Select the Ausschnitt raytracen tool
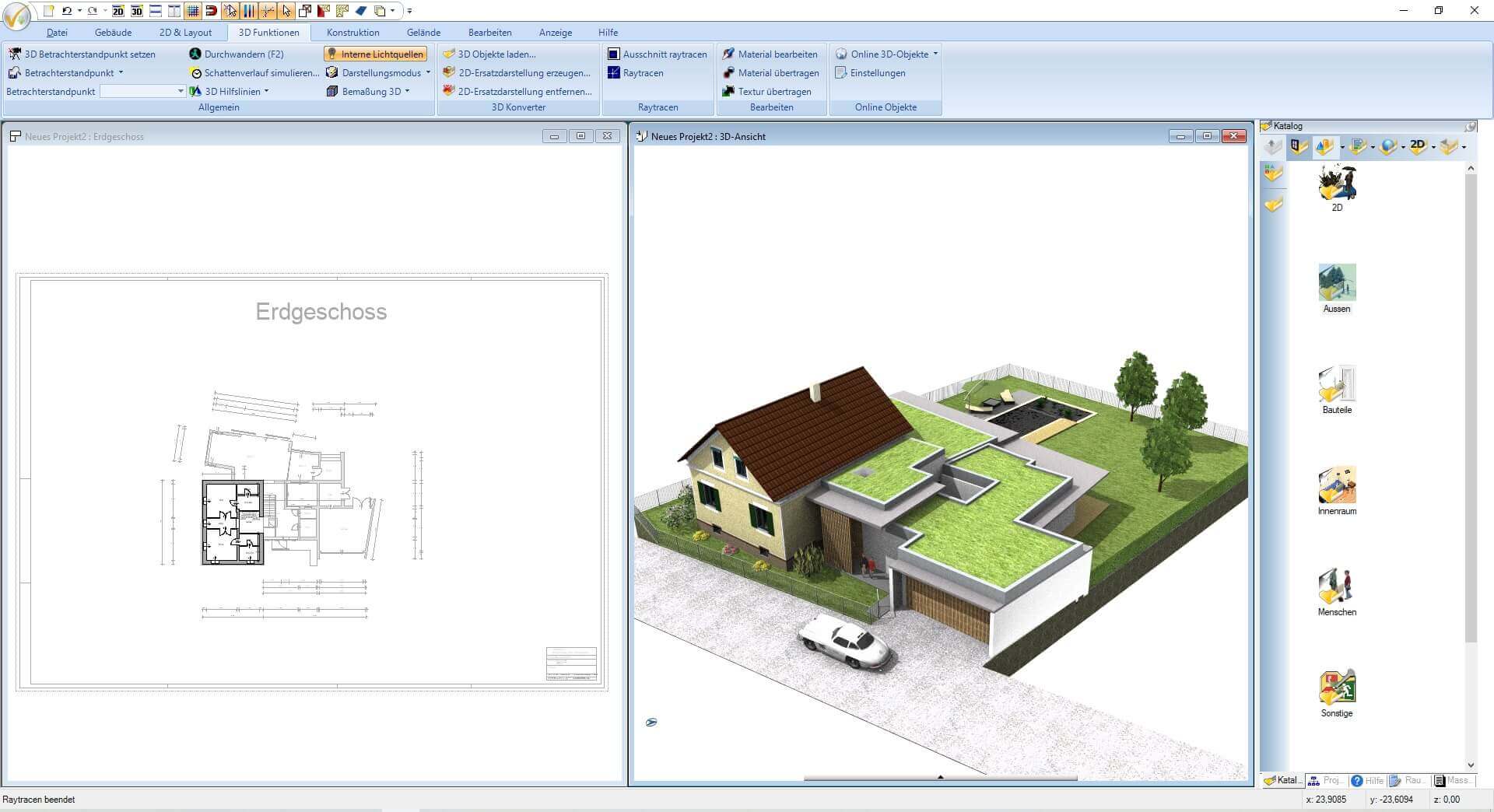1494x812 pixels. point(658,54)
